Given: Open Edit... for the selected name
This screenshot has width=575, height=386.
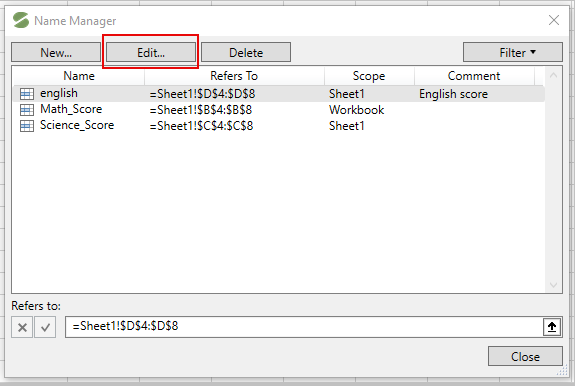Looking at the screenshot, I should pos(151,52).
